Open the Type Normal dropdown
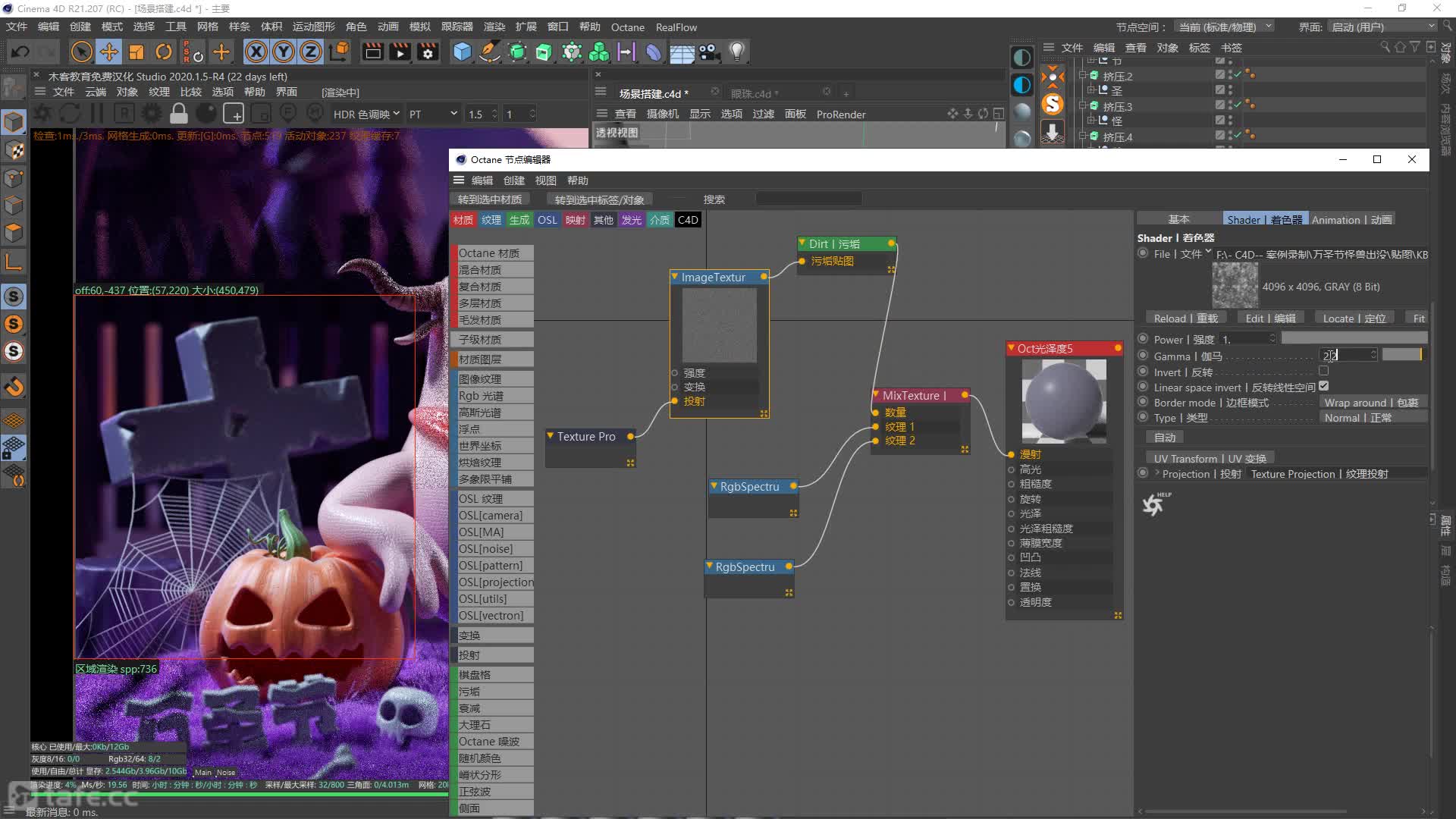Image resolution: width=1456 pixels, height=819 pixels. coord(1373,418)
